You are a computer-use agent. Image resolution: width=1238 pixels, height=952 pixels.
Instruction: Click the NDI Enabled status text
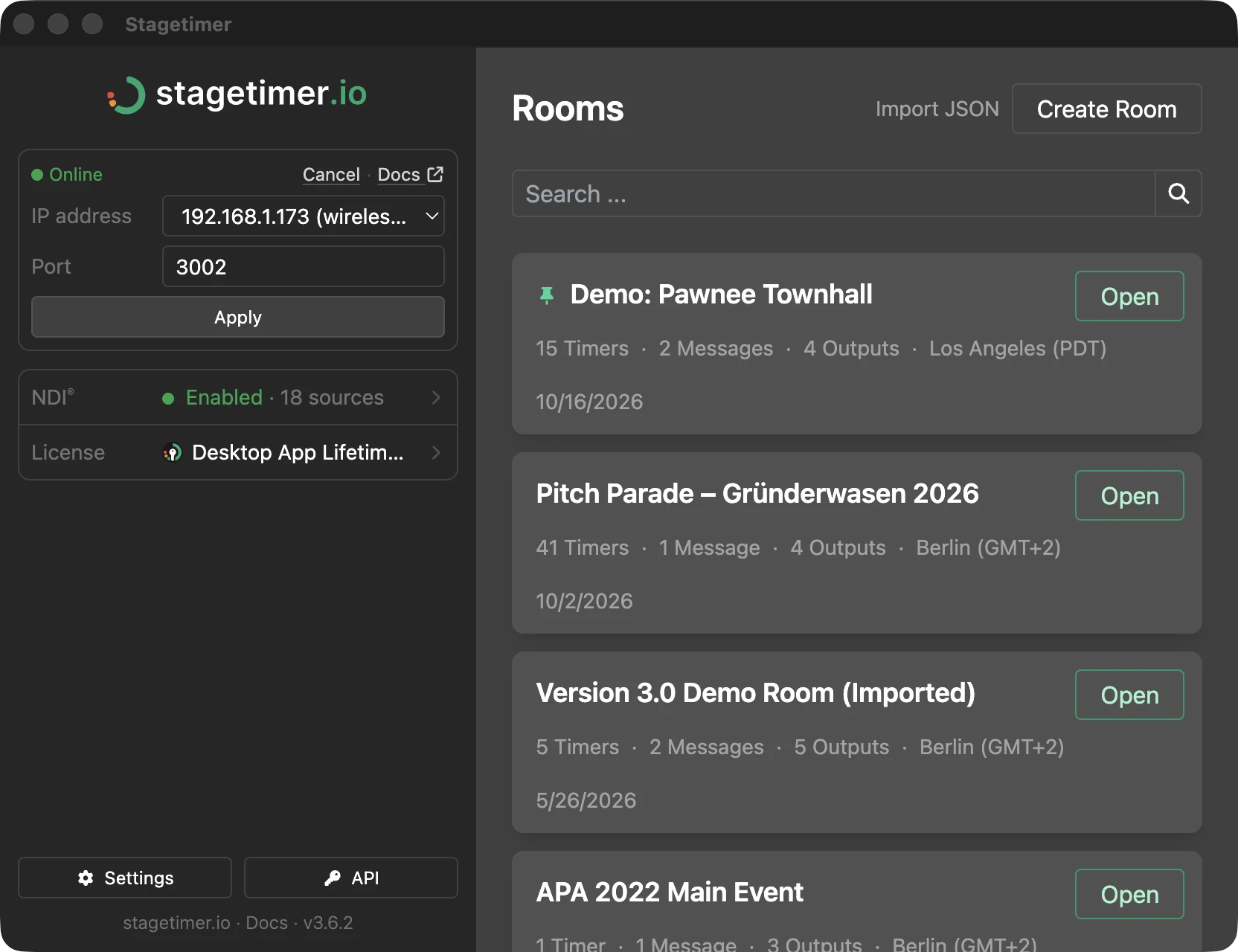224,397
